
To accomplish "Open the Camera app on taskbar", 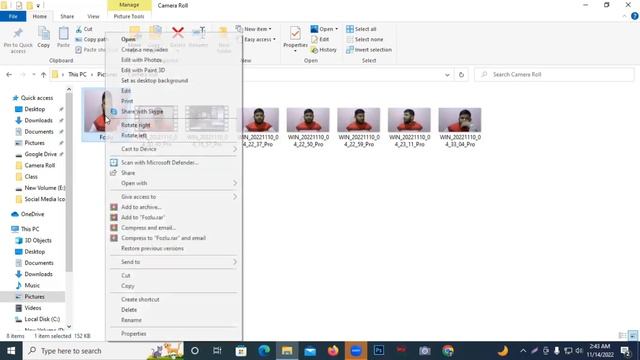I will (x=425, y=351).
